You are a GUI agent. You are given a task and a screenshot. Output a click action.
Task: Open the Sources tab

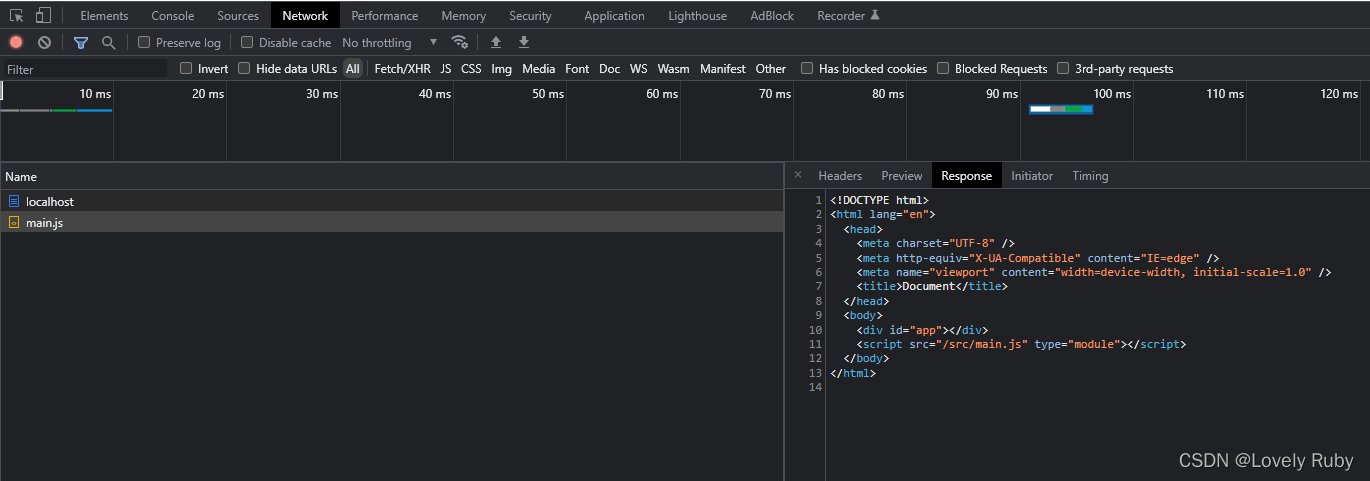tap(238, 15)
